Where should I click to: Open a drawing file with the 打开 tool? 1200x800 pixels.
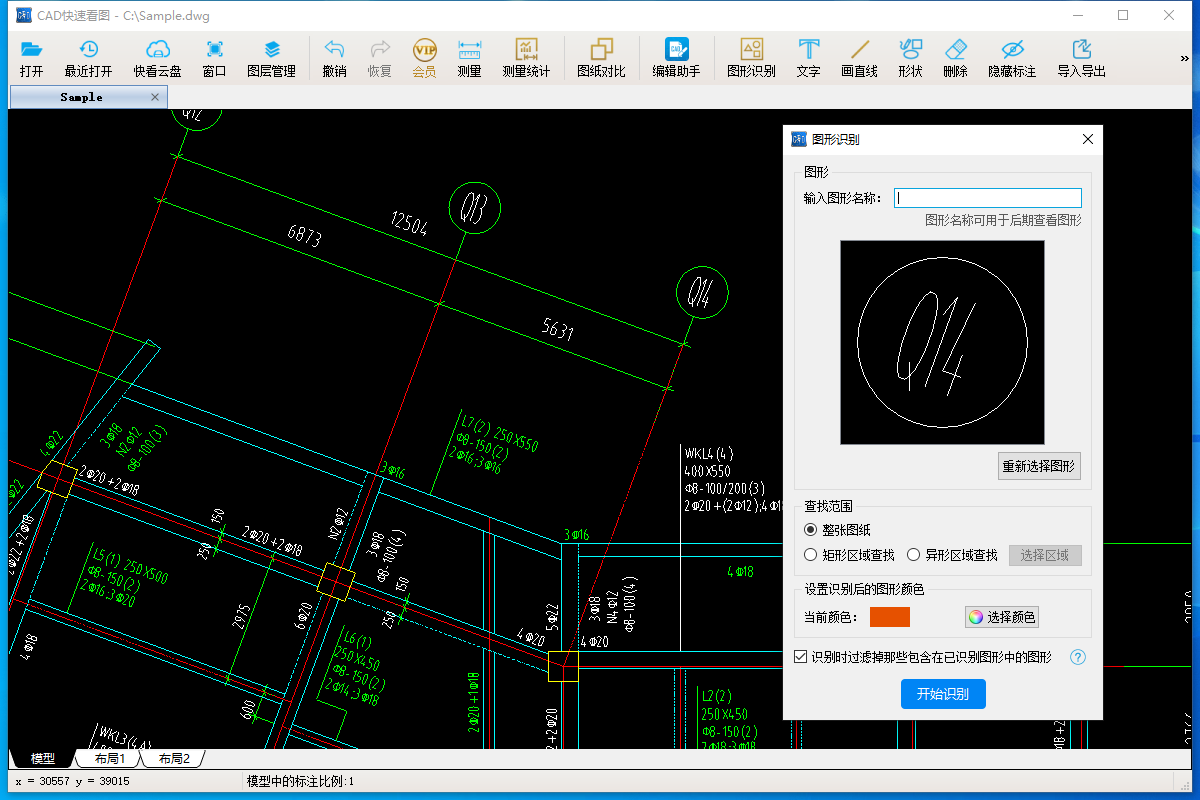(31, 57)
